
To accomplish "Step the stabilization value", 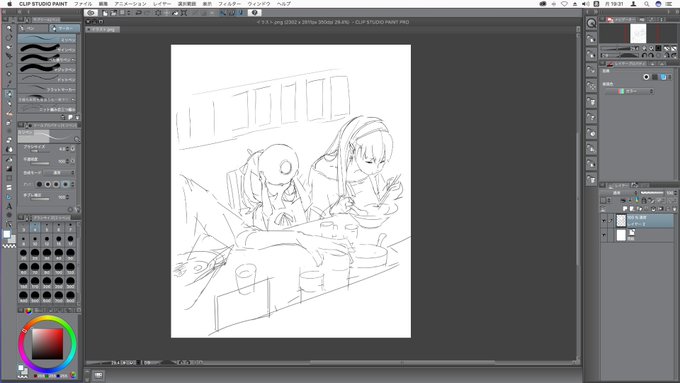I will tap(68, 197).
